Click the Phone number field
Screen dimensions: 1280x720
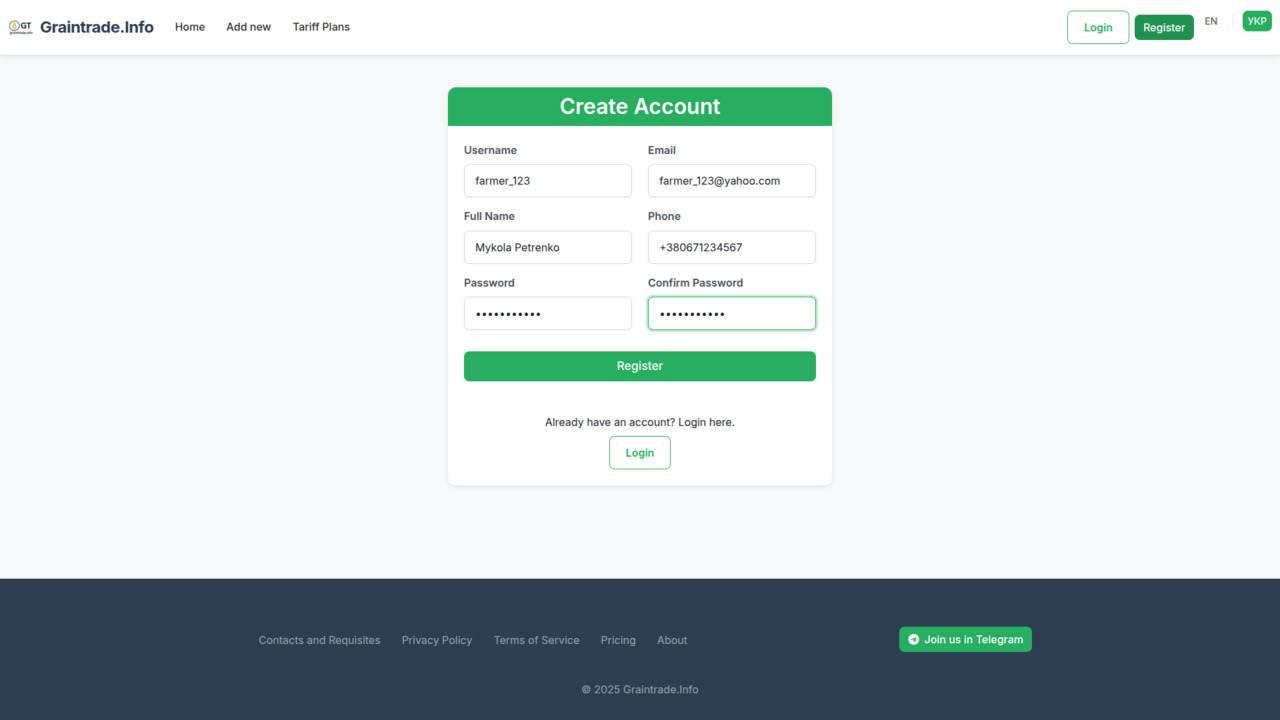pyautogui.click(x=732, y=247)
